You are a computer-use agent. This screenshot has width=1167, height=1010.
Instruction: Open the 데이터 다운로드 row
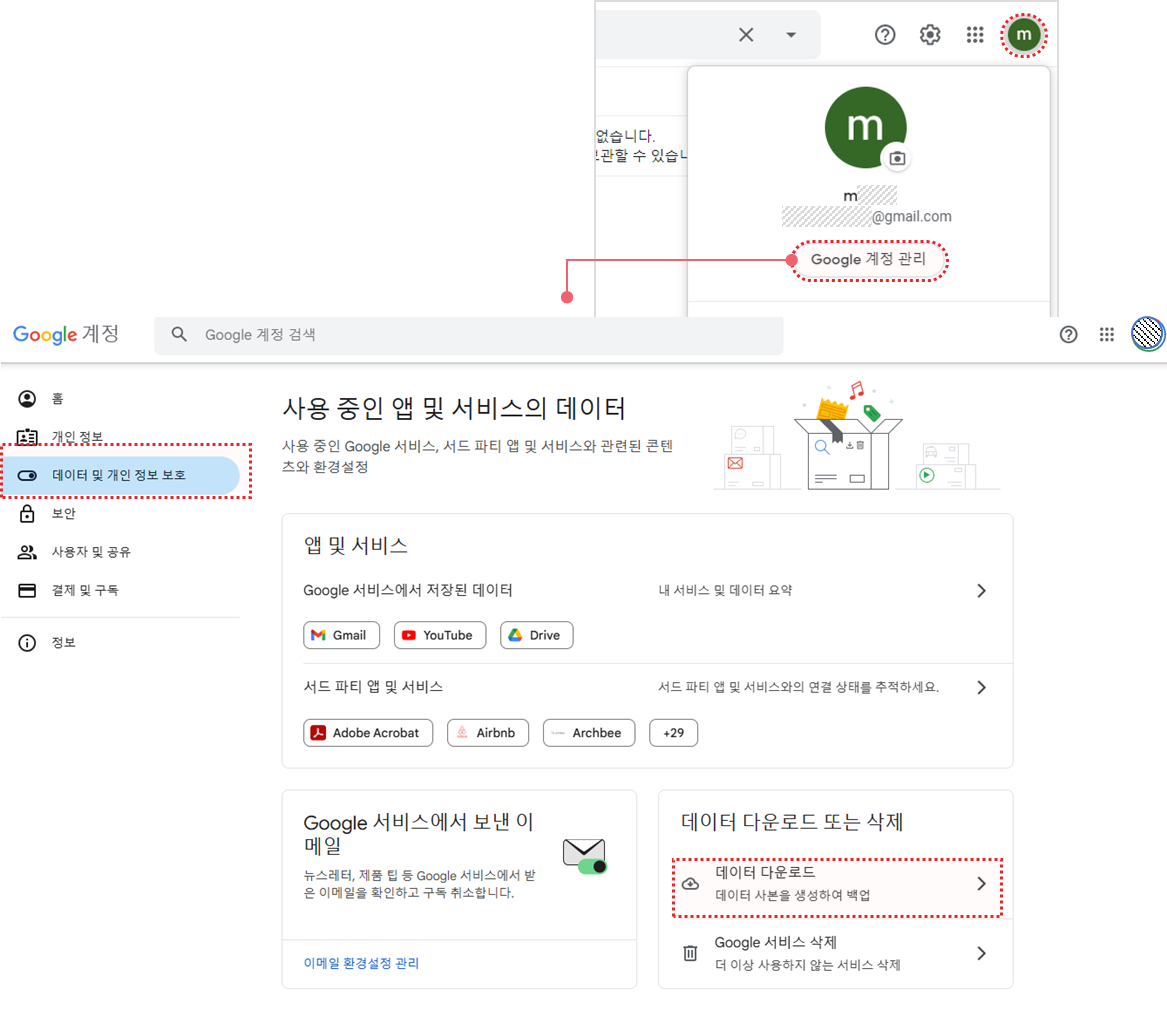point(837,884)
